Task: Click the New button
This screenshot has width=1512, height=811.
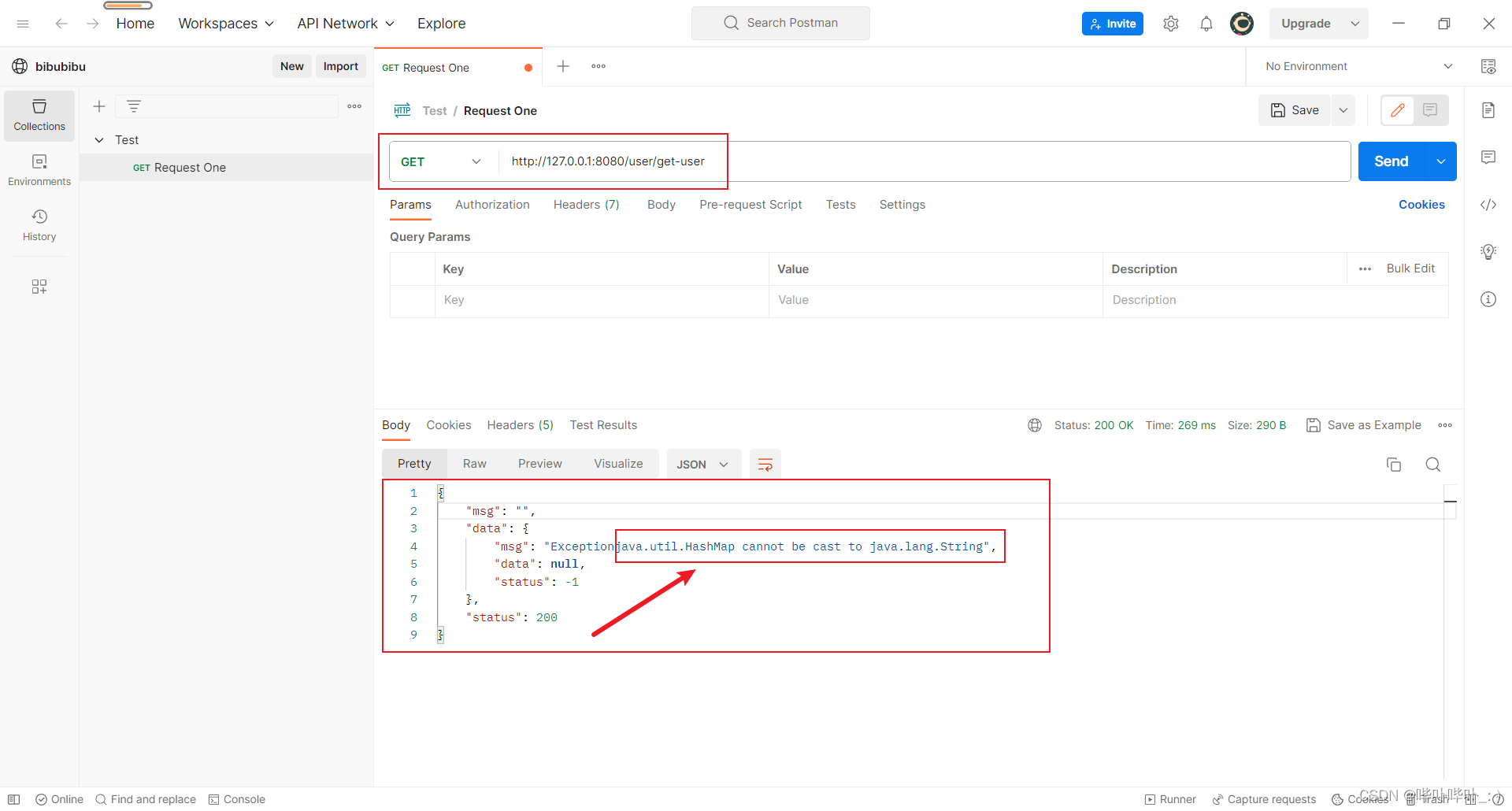Action: (x=292, y=66)
